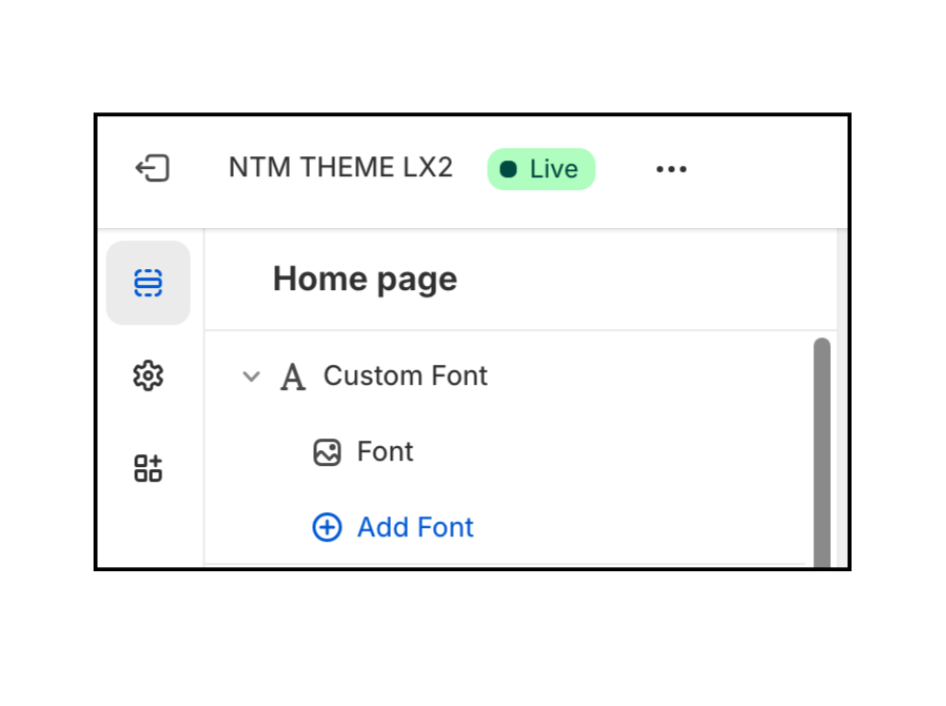Click the letter A icon beside Custom Font

coord(292,377)
